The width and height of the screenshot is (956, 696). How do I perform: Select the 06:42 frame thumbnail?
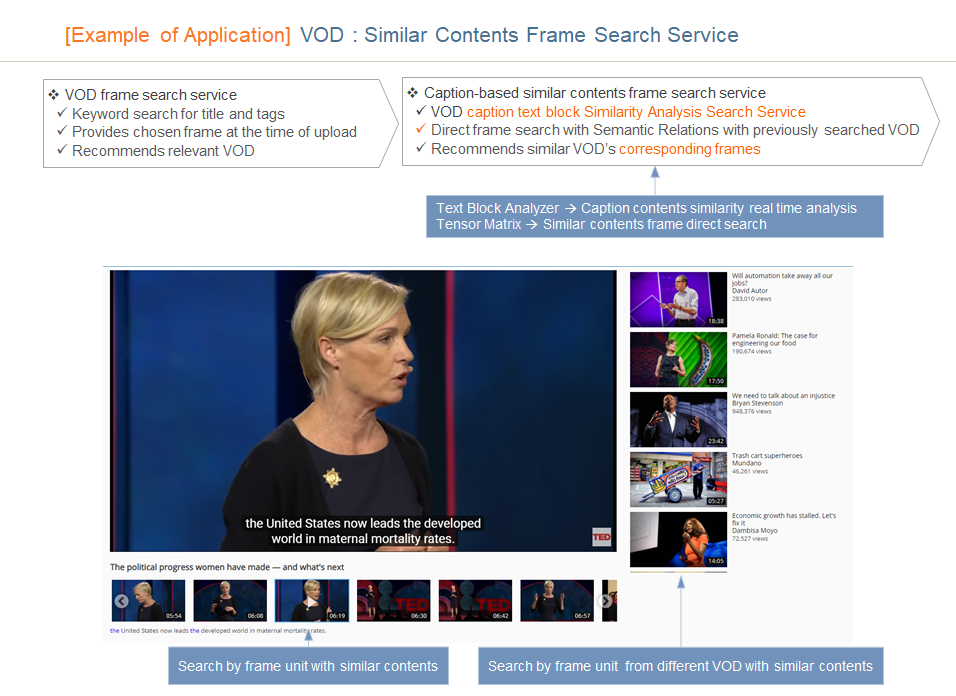(x=475, y=600)
